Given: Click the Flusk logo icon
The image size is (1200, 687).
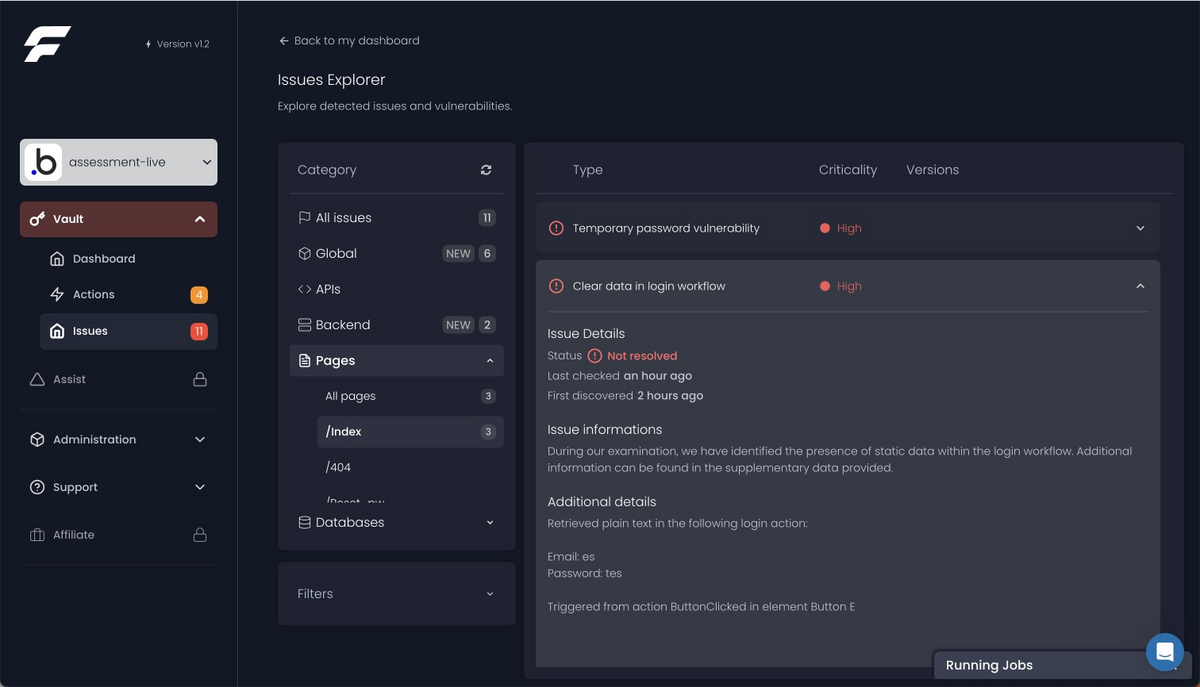Looking at the screenshot, I should (x=47, y=44).
